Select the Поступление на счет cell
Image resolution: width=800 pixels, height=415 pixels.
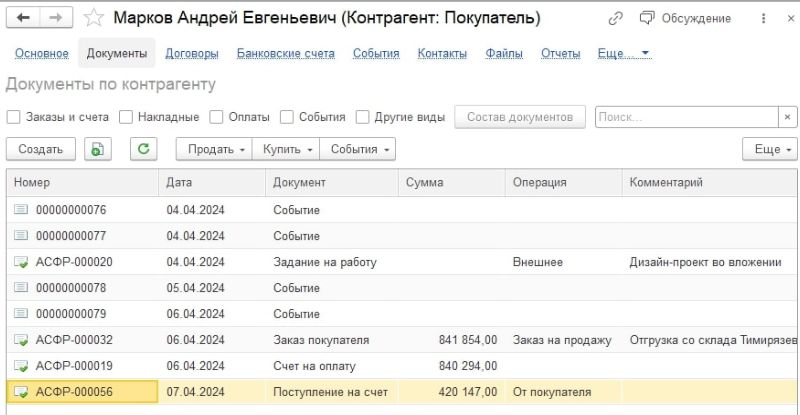point(331,392)
